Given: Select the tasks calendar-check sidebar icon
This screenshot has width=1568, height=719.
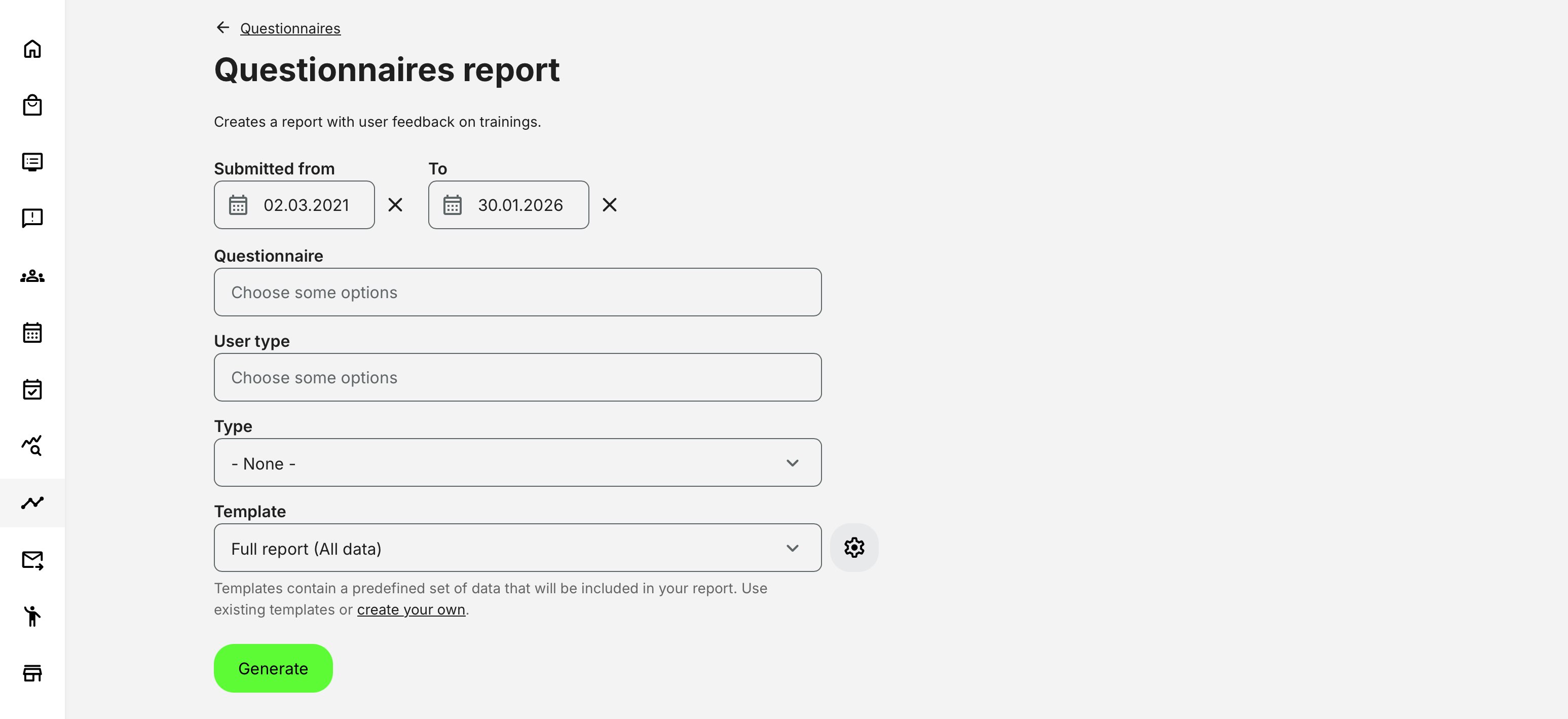Looking at the screenshot, I should click(33, 389).
